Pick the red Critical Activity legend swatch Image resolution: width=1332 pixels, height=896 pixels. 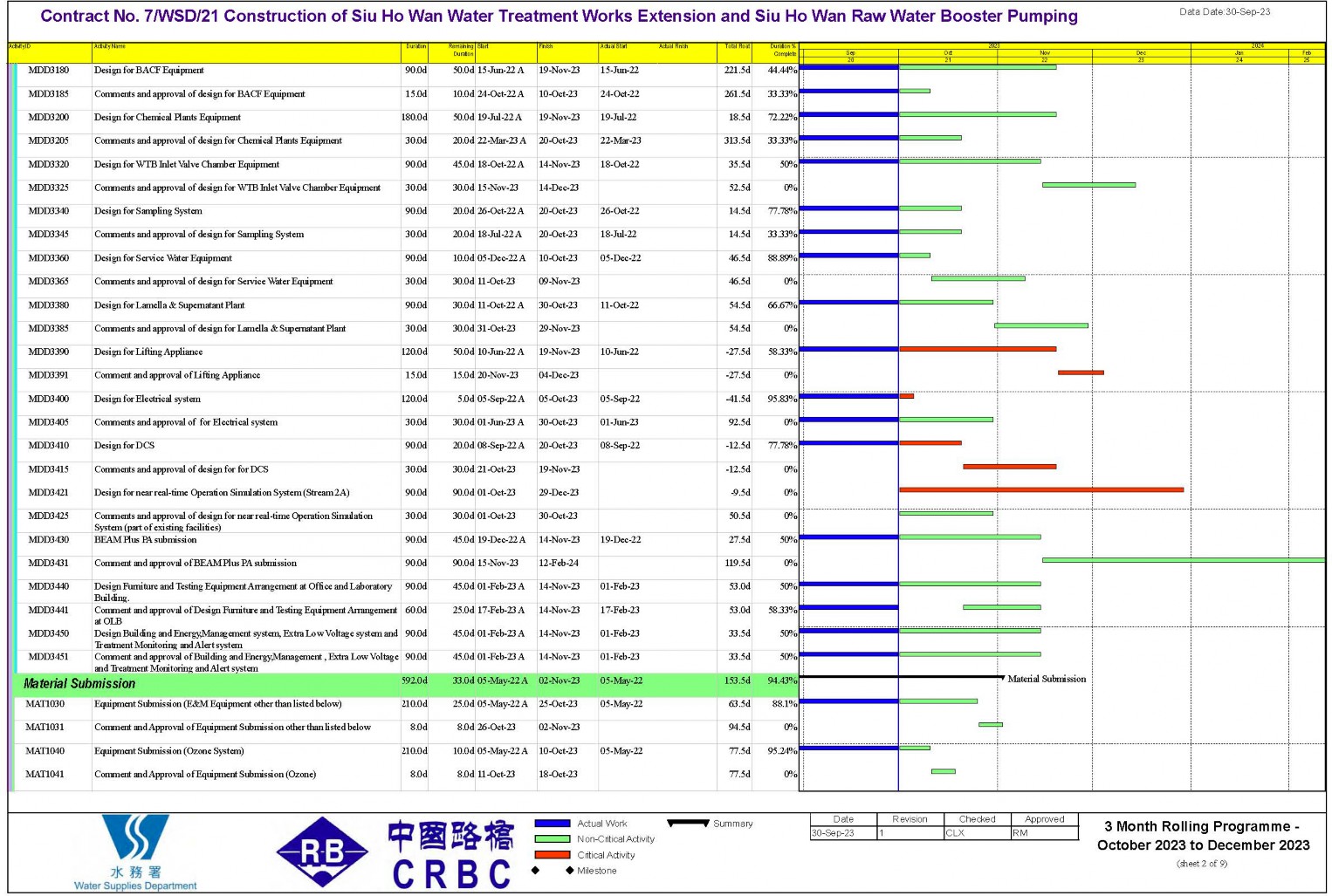coord(552,855)
